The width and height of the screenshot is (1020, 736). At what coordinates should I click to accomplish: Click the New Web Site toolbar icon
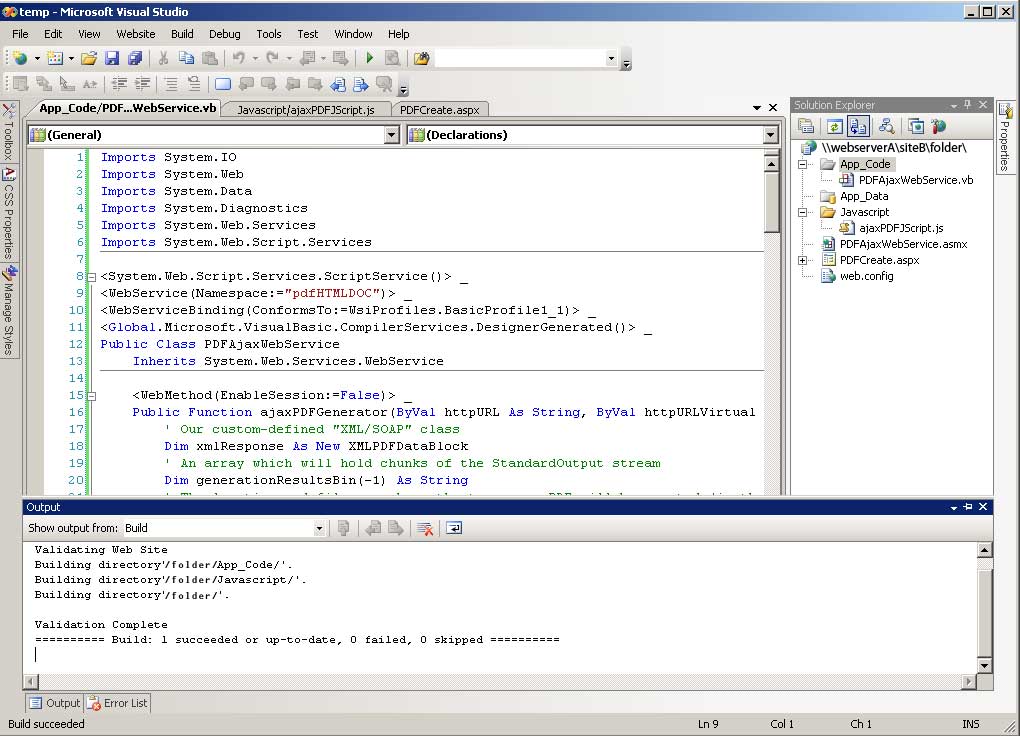[20, 59]
